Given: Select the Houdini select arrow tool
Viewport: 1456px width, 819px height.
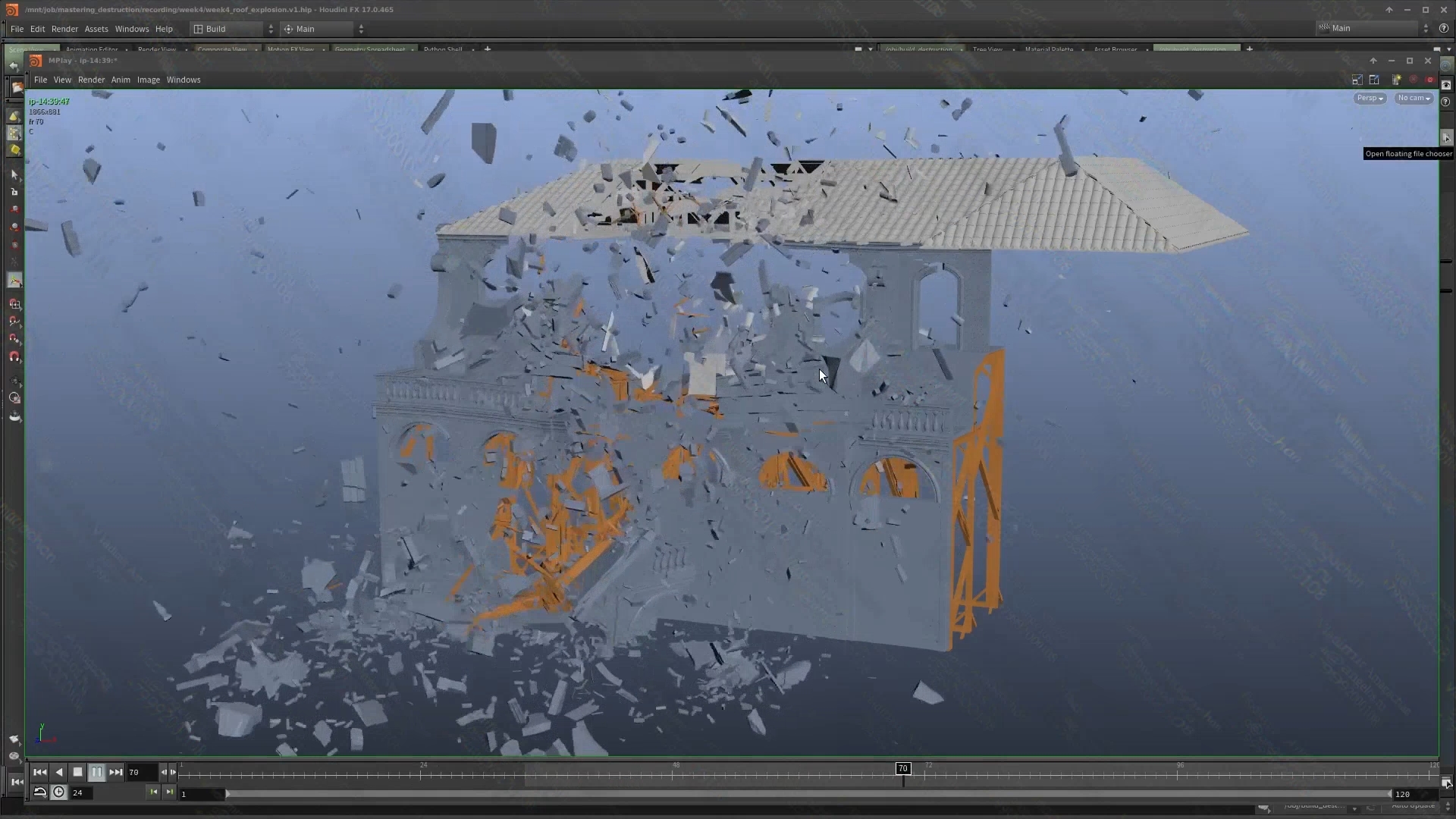Looking at the screenshot, I should pyautogui.click(x=14, y=175).
